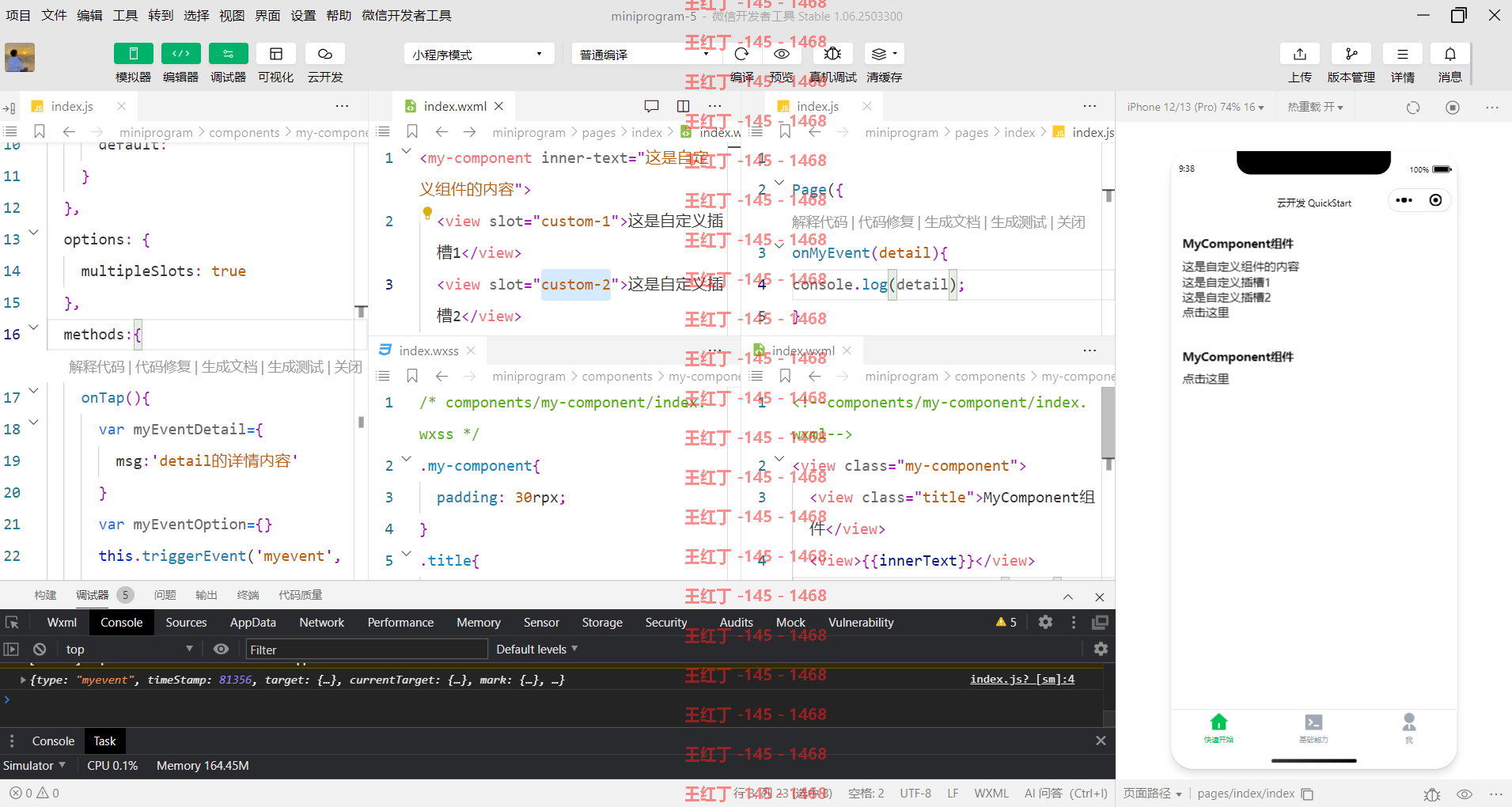Image resolution: width=1512 pixels, height=807 pixels.
Task: Open the AppData devtools tab
Action: 252,623
